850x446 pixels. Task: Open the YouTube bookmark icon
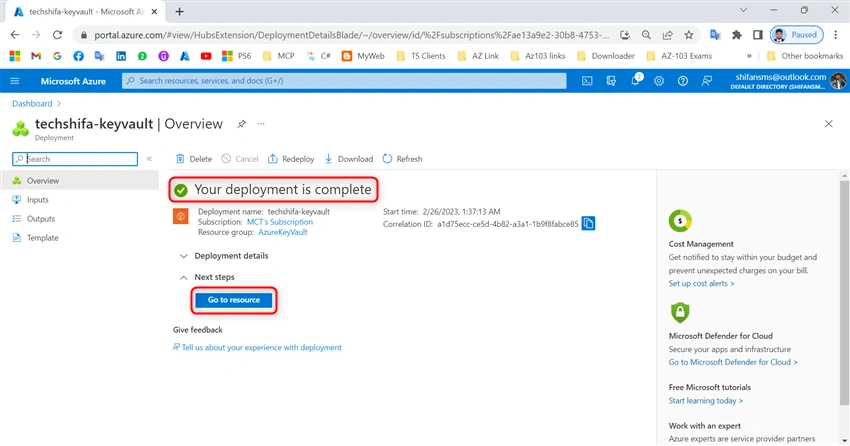coord(206,56)
